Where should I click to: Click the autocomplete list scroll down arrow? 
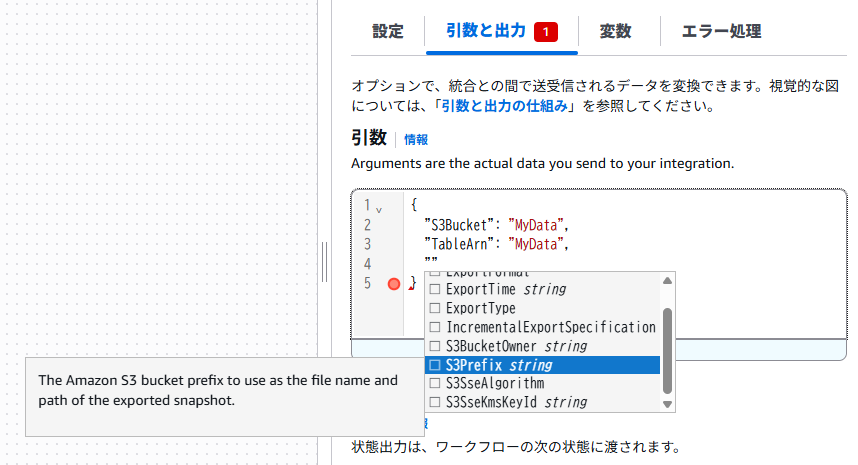(667, 404)
